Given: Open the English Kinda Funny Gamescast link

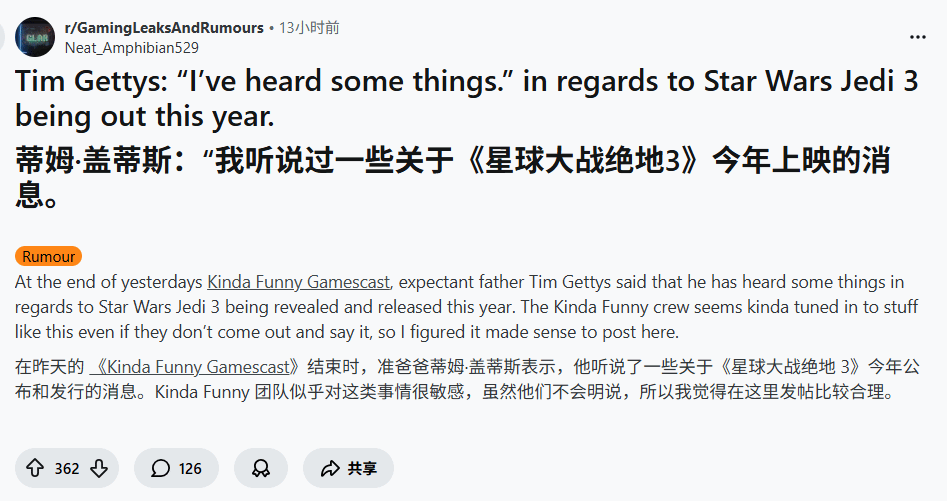Looking at the screenshot, I should pyautogui.click(x=298, y=281).
